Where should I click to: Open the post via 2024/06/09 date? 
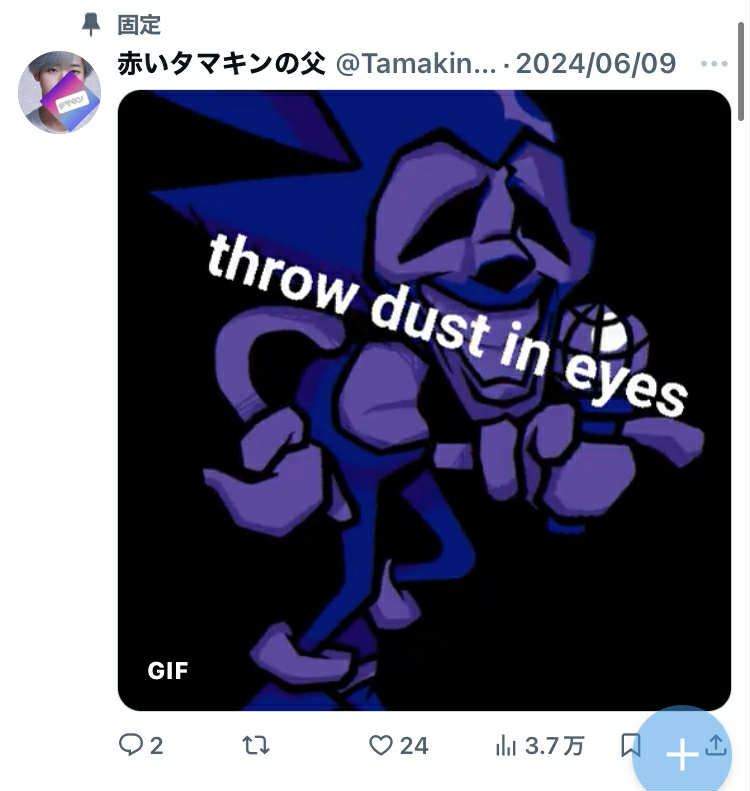click(596, 64)
